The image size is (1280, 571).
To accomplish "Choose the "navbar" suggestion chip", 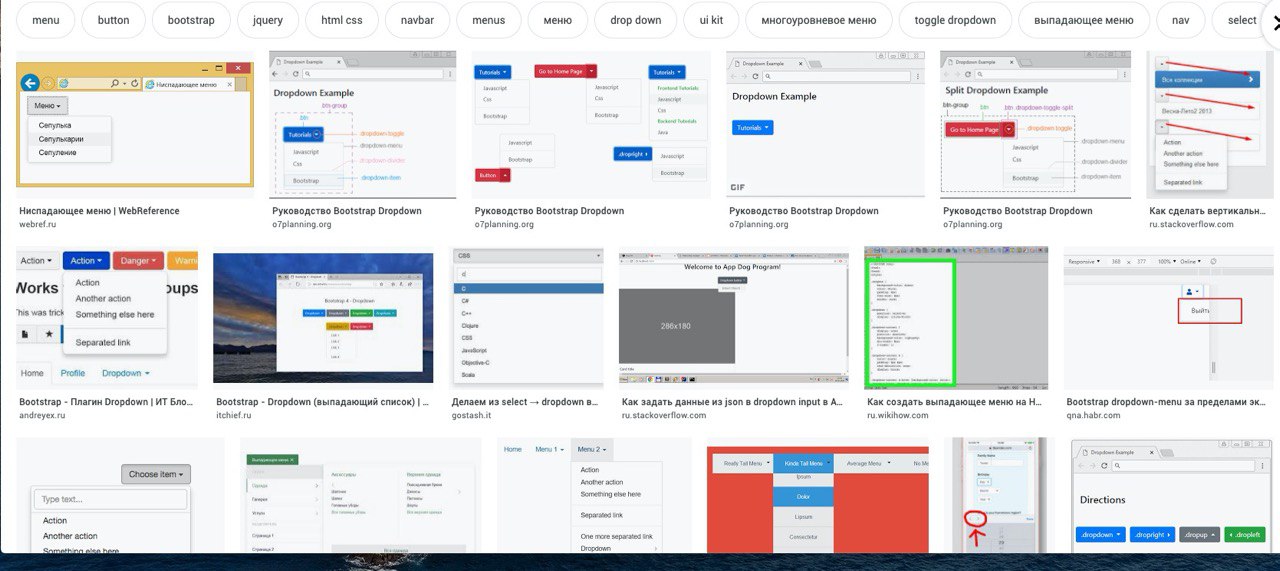I will (417, 20).
